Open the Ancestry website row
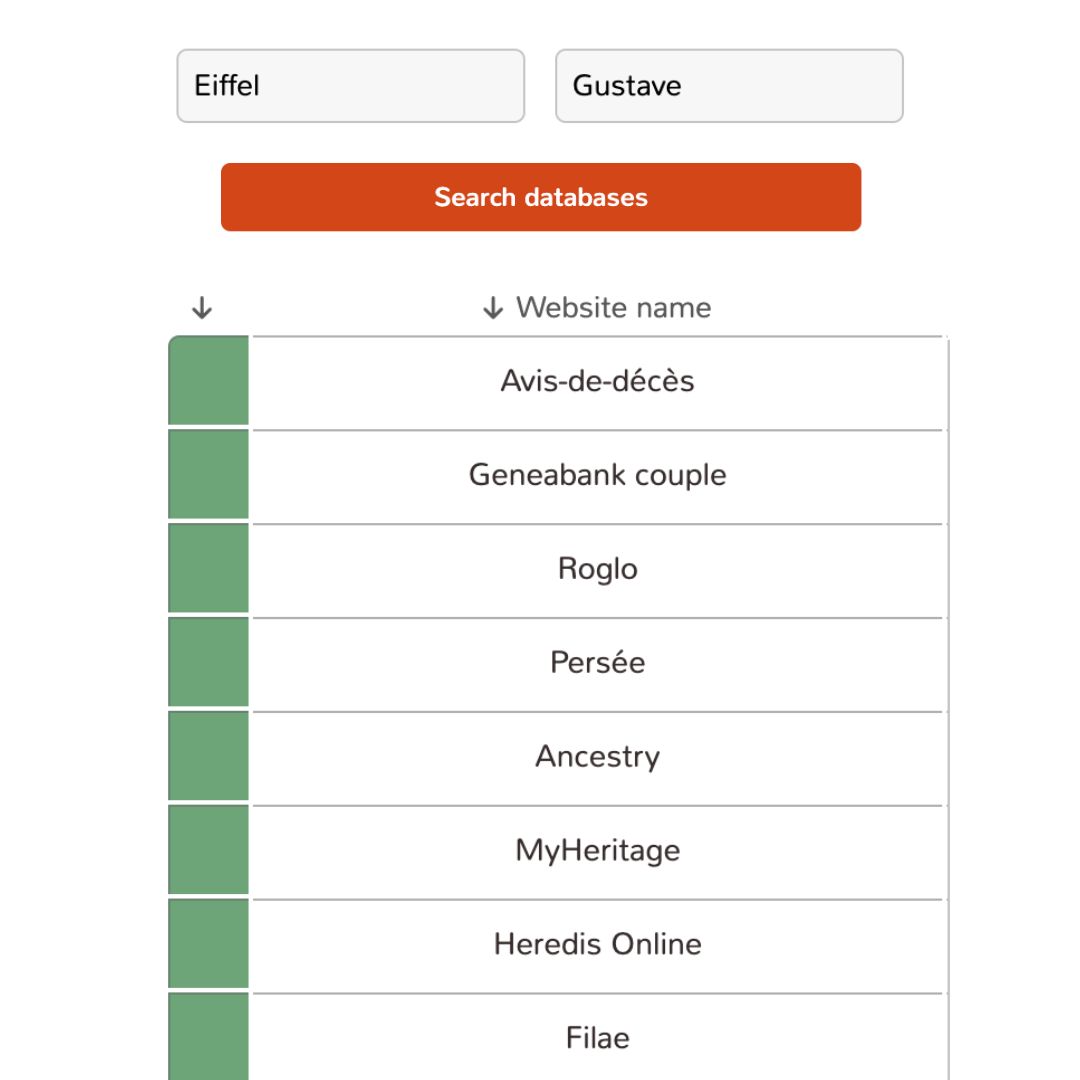Viewport: 1080px width, 1080px height. pyautogui.click(x=599, y=756)
